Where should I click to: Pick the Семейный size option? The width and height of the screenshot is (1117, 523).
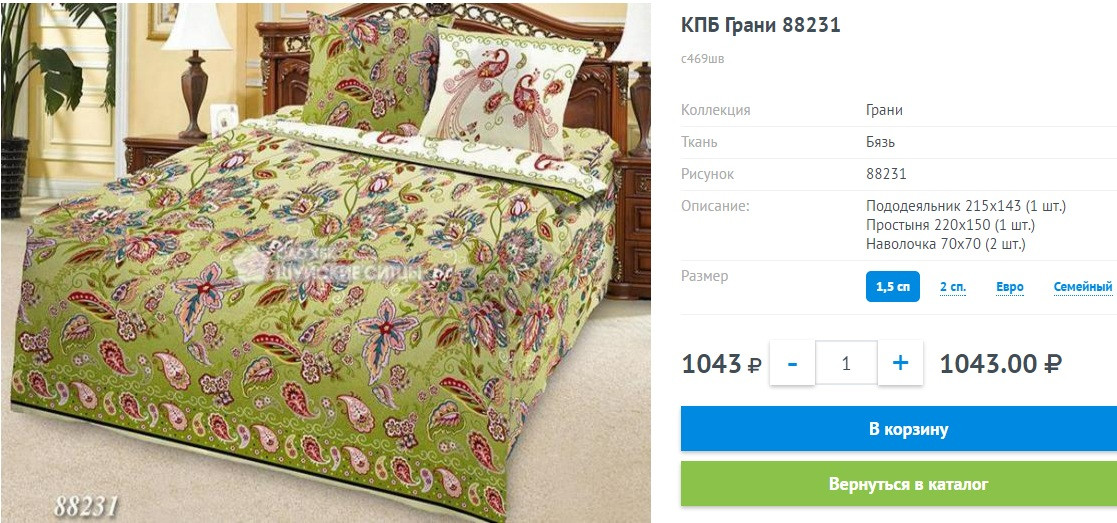(x=1083, y=287)
